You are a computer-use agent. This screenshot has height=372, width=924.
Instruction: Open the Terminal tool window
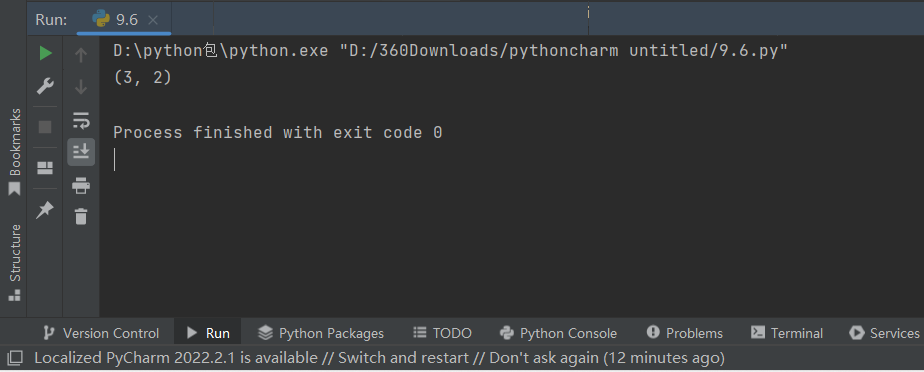[x=787, y=333]
